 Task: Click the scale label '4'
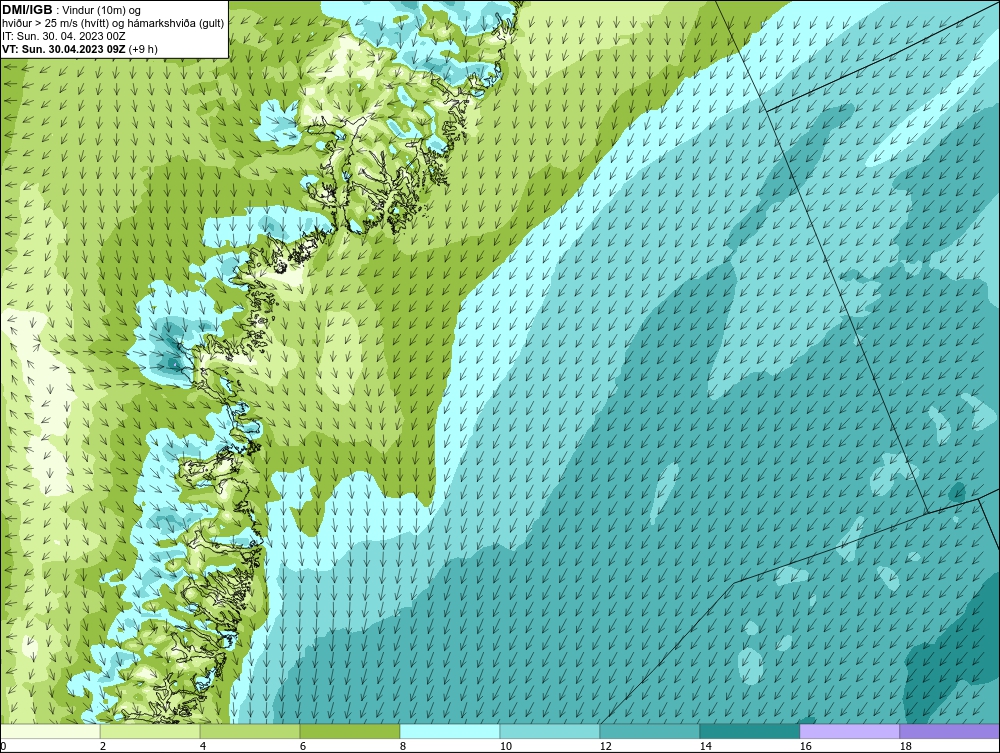coord(203,746)
